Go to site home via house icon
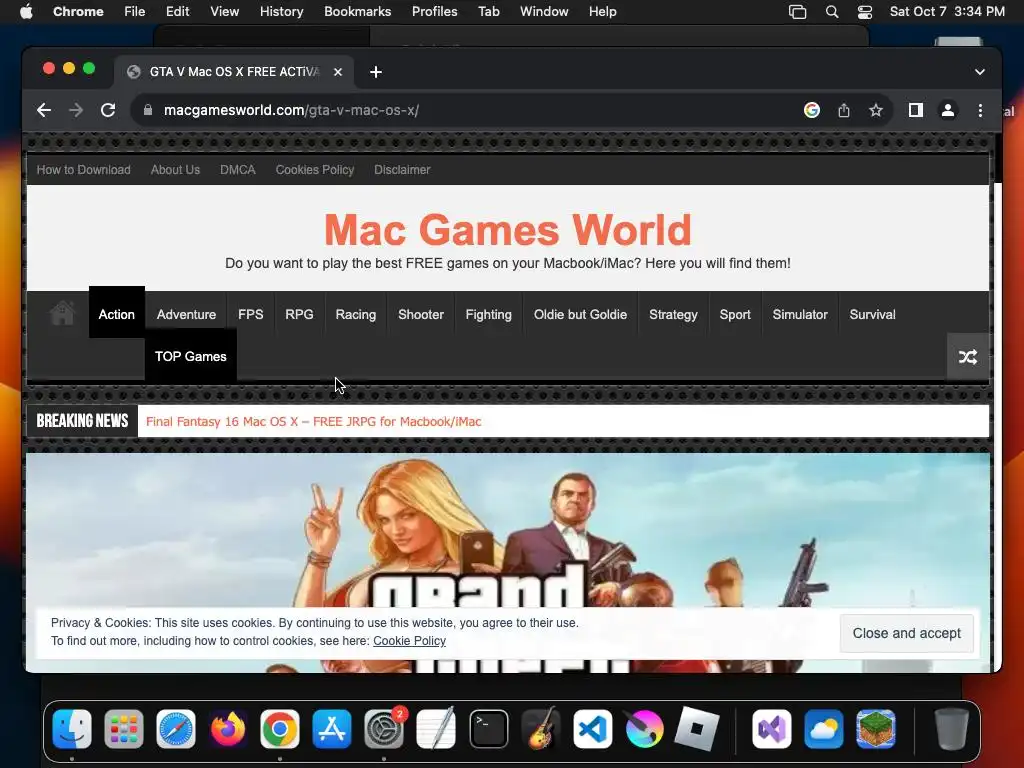Viewport: 1024px width, 768px height. 62,313
